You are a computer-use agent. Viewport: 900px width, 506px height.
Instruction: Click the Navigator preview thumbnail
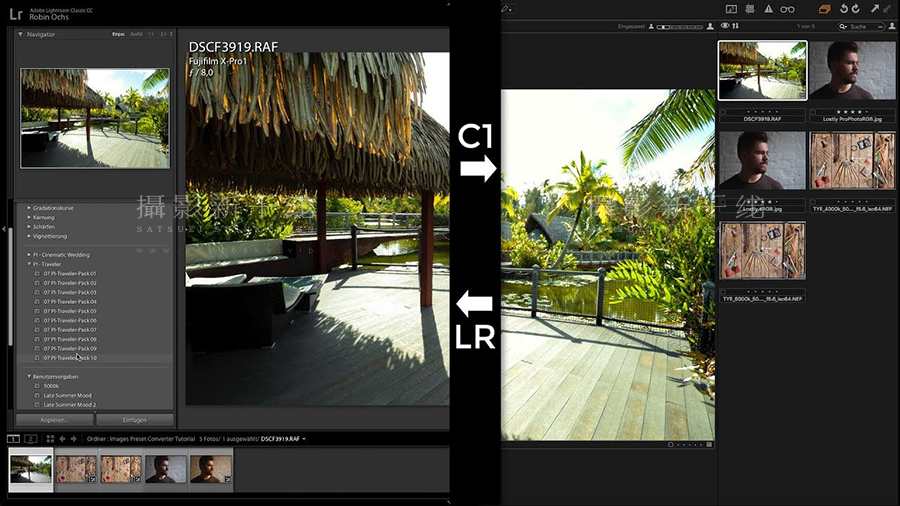(x=95, y=118)
